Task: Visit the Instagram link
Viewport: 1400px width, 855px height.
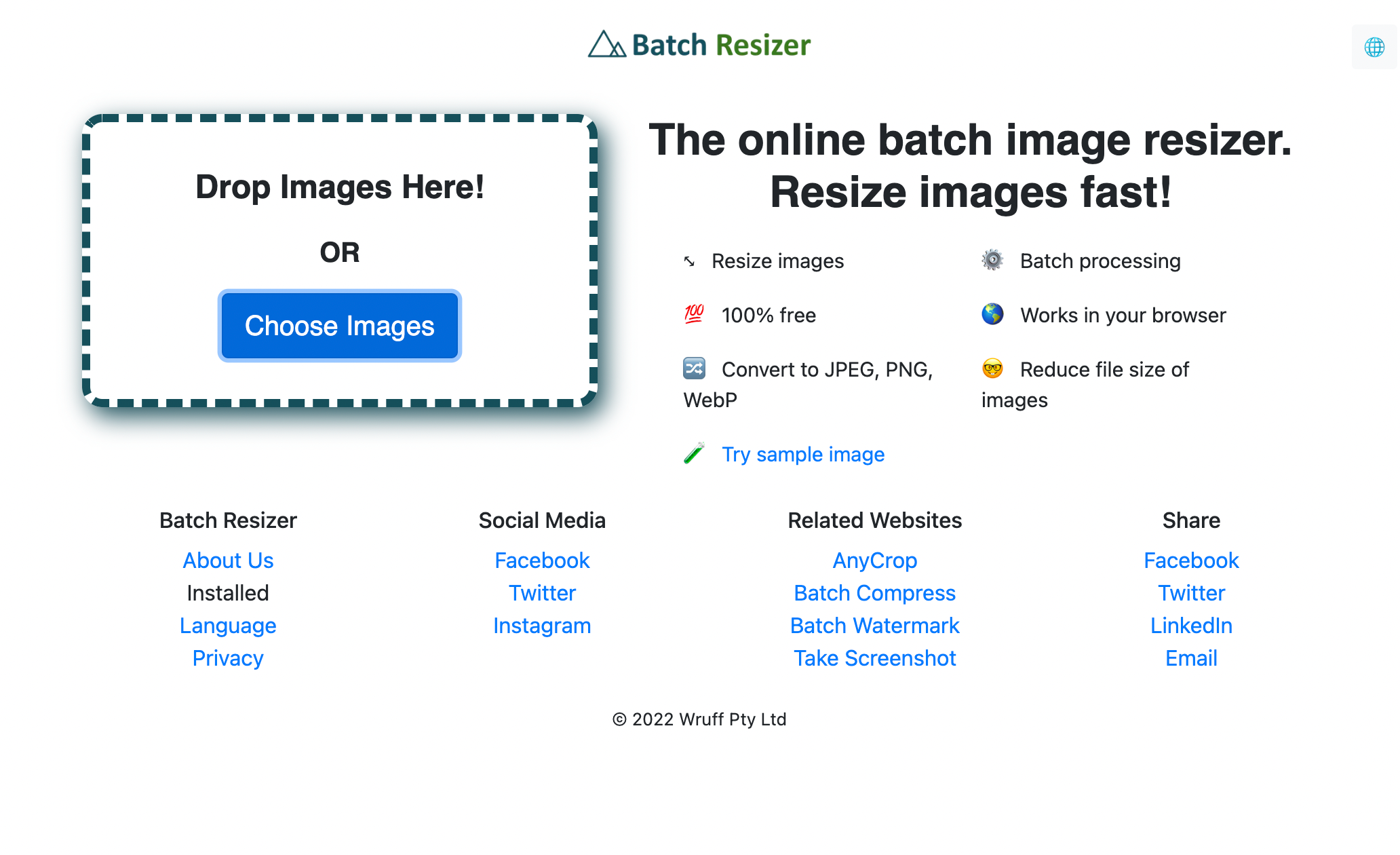Action: (x=542, y=626)
